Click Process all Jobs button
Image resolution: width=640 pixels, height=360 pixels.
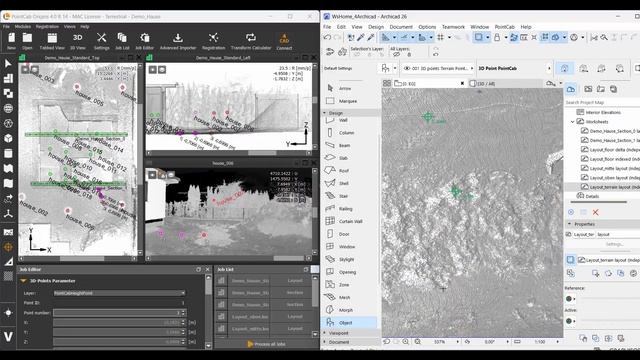[266, 344]
